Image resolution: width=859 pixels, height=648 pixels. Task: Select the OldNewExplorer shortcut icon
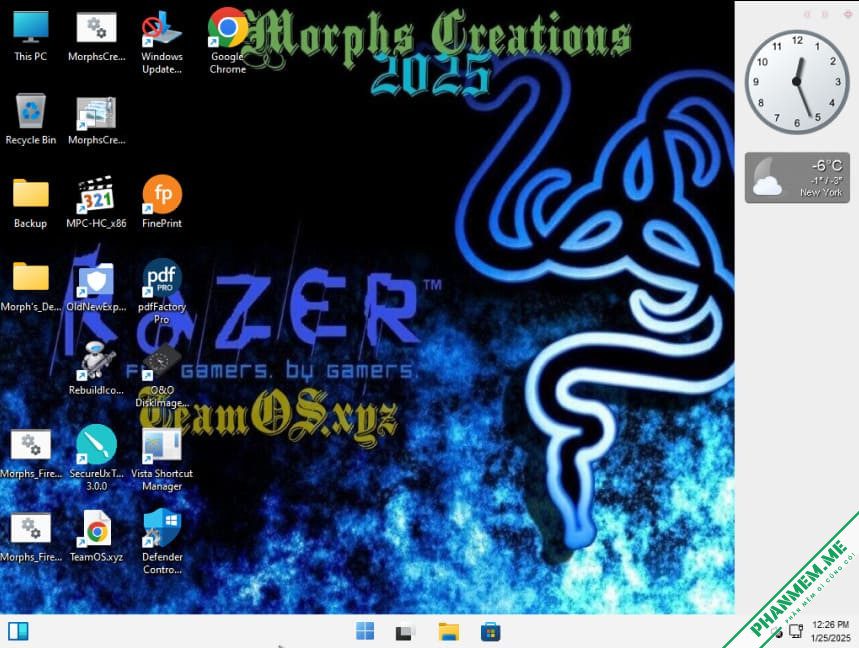(96, 287)
